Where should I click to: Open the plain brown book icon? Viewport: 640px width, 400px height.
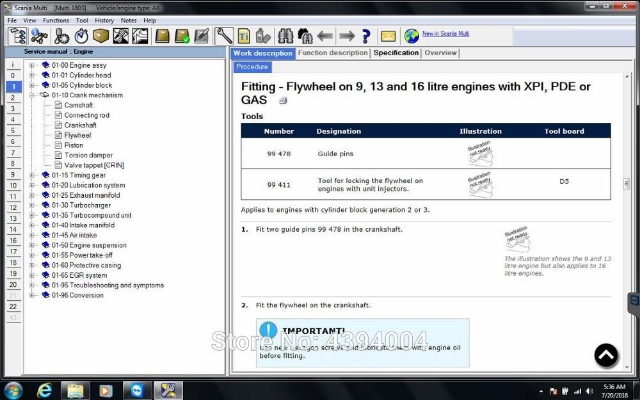tap(162, 36)
